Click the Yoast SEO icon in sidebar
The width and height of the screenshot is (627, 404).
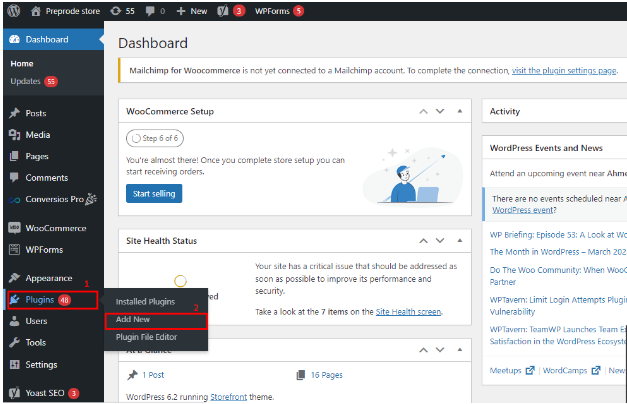(x=14, y=393)
